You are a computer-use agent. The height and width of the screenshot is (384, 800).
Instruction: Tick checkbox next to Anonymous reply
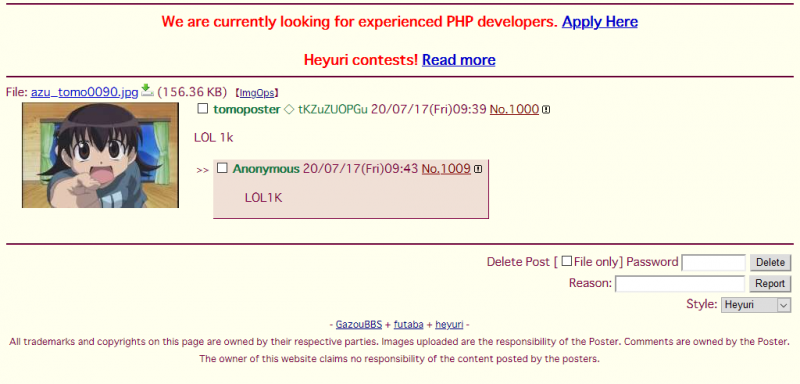tap(222, 168)
